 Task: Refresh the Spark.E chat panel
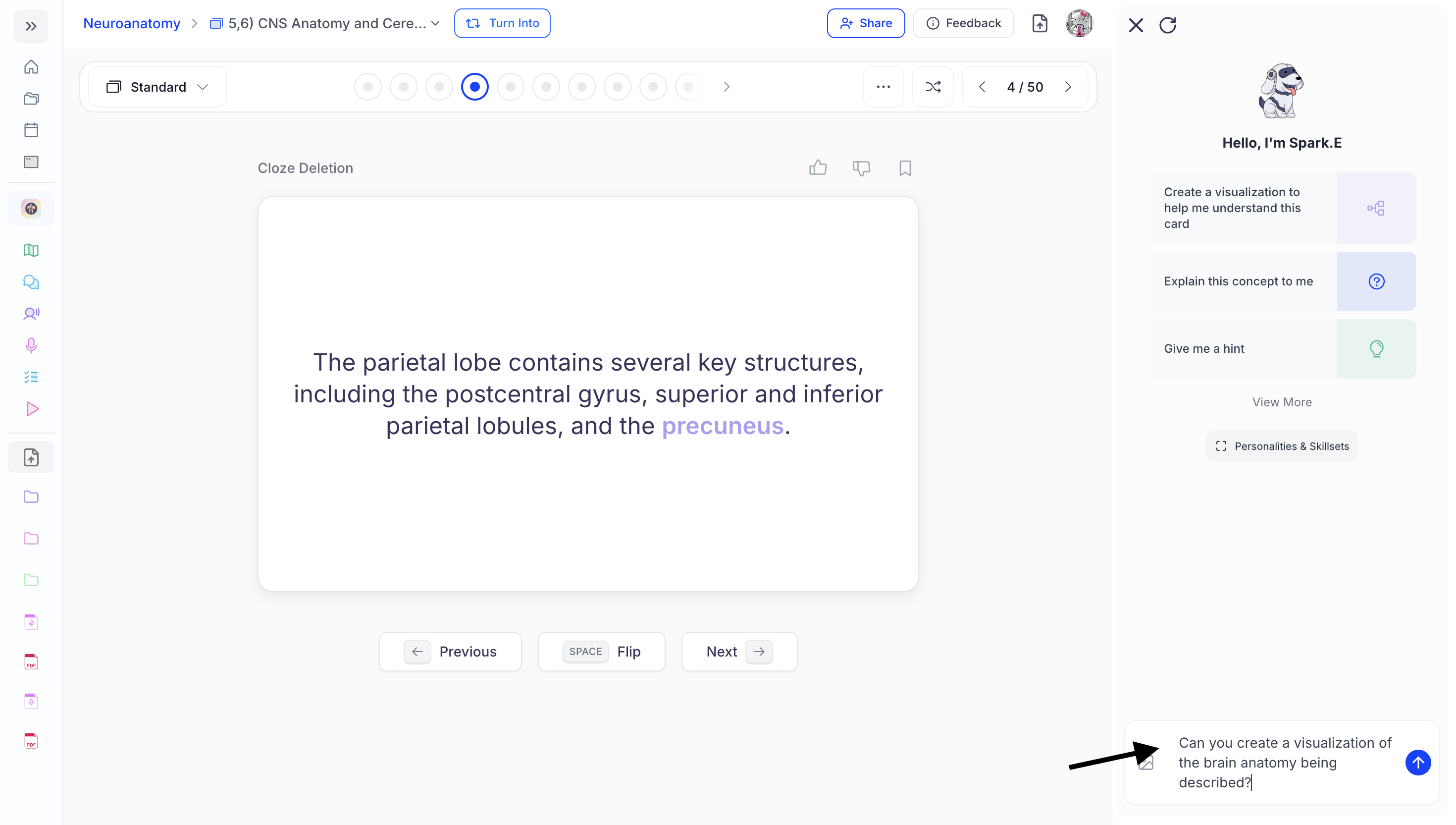1167,25
